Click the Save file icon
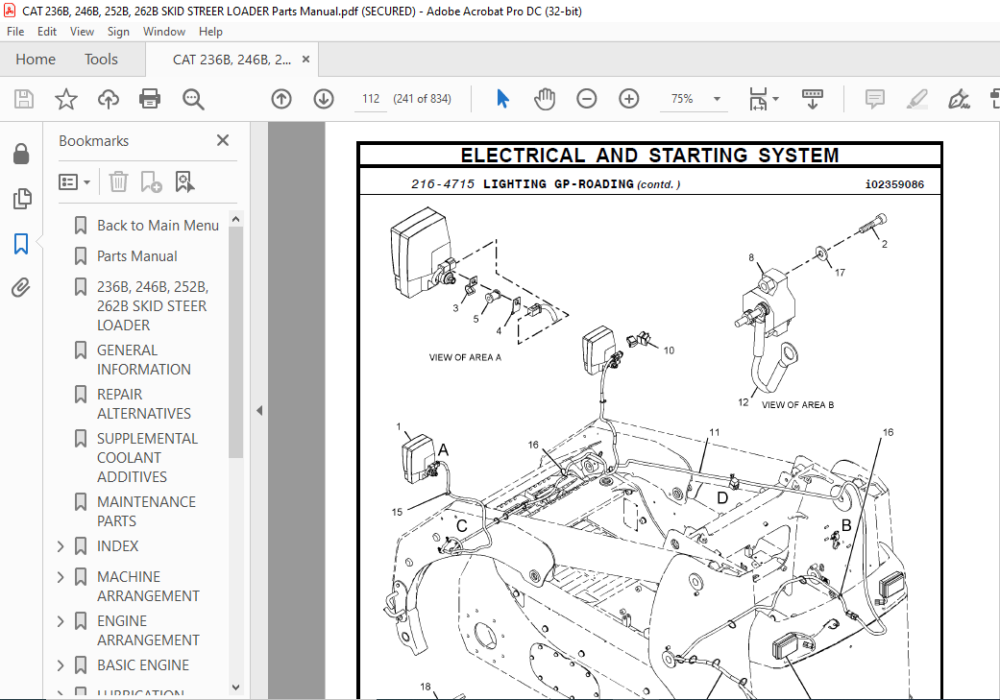 coord(24,99)
